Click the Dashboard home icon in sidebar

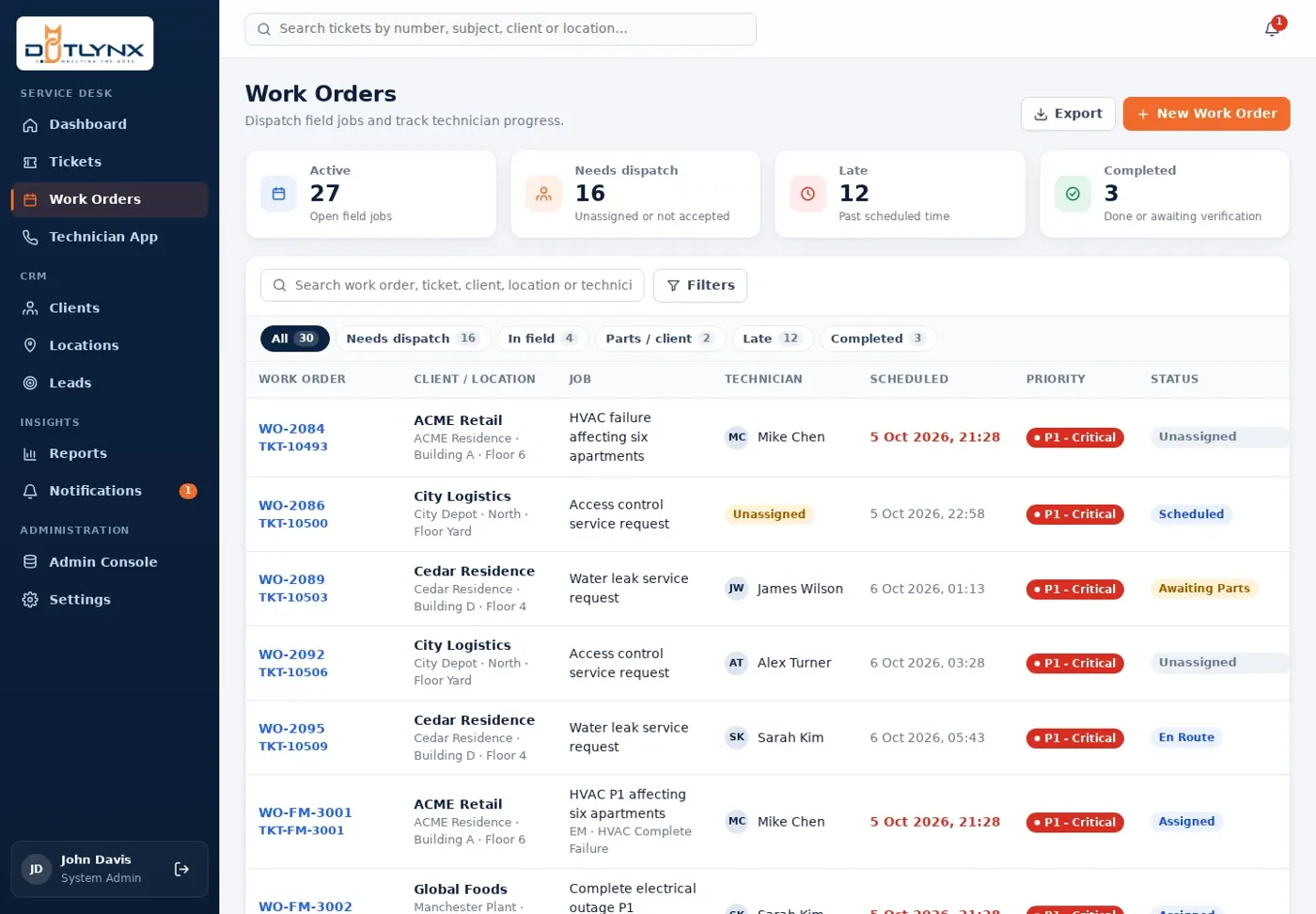point(30,125)
